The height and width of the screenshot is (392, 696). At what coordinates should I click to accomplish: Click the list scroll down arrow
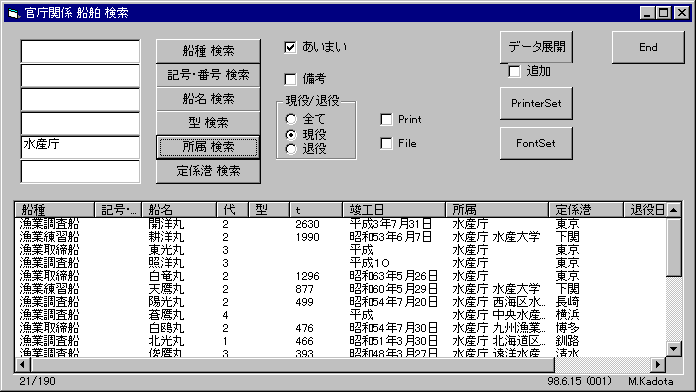click(674, 349)
